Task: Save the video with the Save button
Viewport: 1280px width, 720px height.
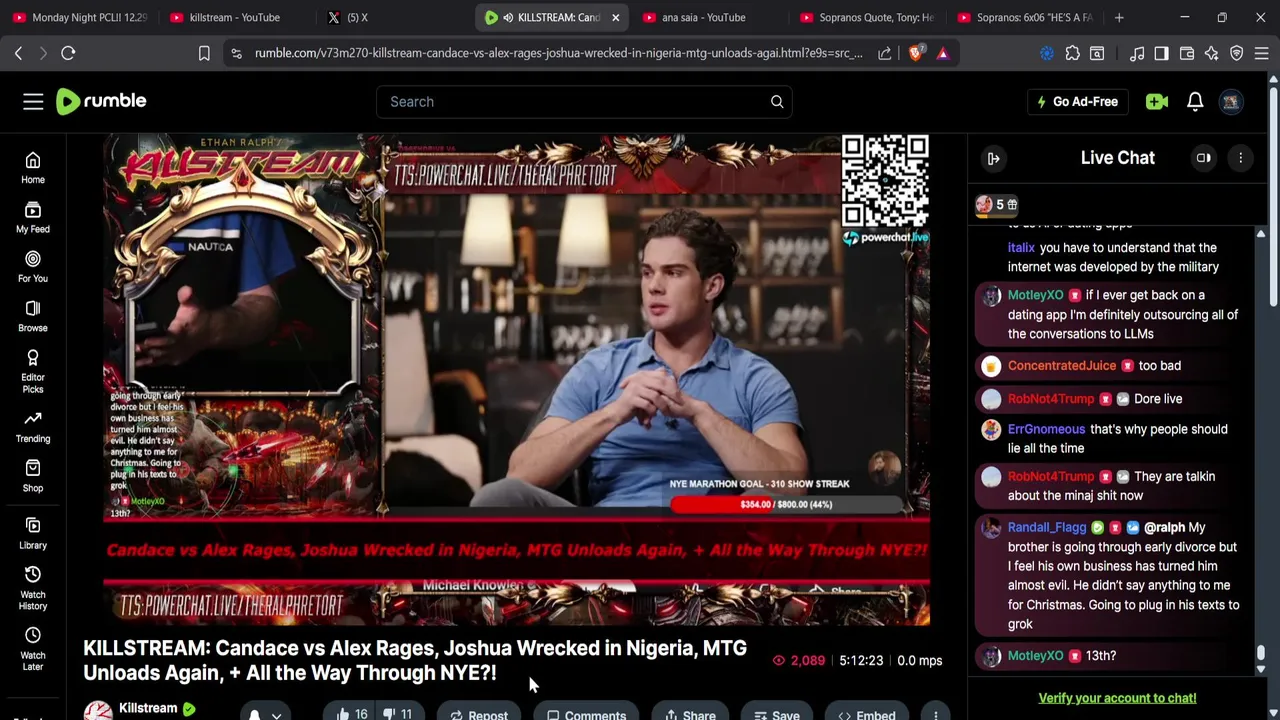Action: [776, 714]
